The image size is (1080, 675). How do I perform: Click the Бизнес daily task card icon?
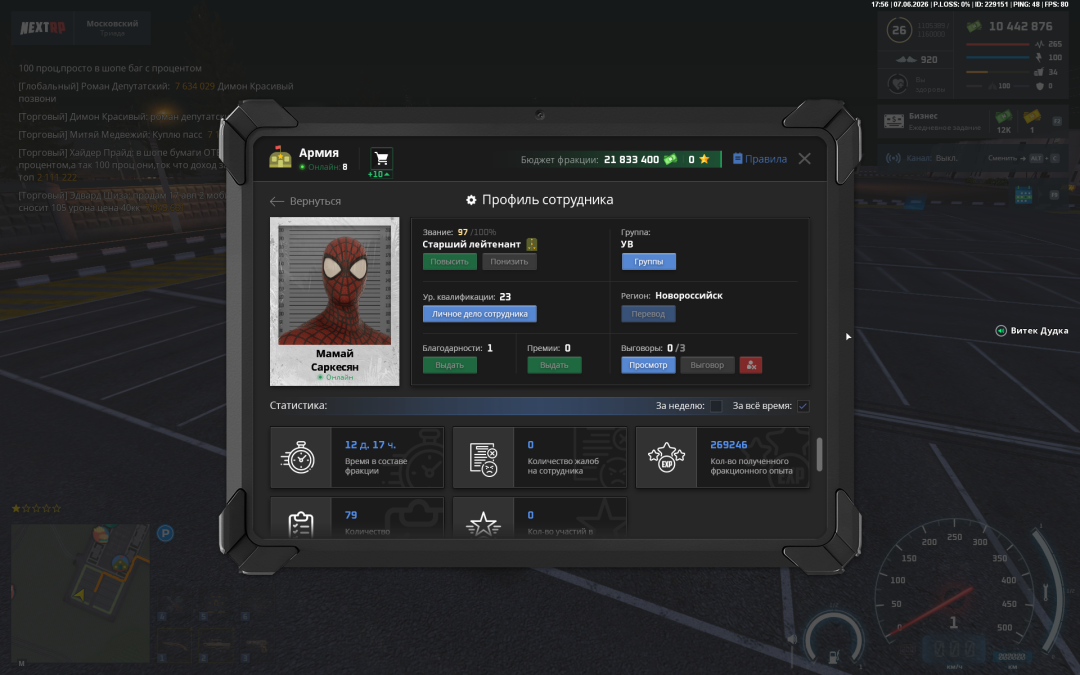pyautogui.click(x=893, y=121)
